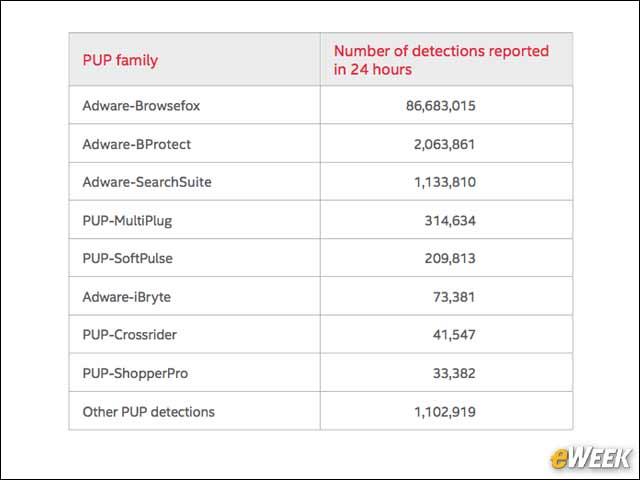Click the Other PUP detections row
This screenshot has height=480, width=640.
coord(321,411)
